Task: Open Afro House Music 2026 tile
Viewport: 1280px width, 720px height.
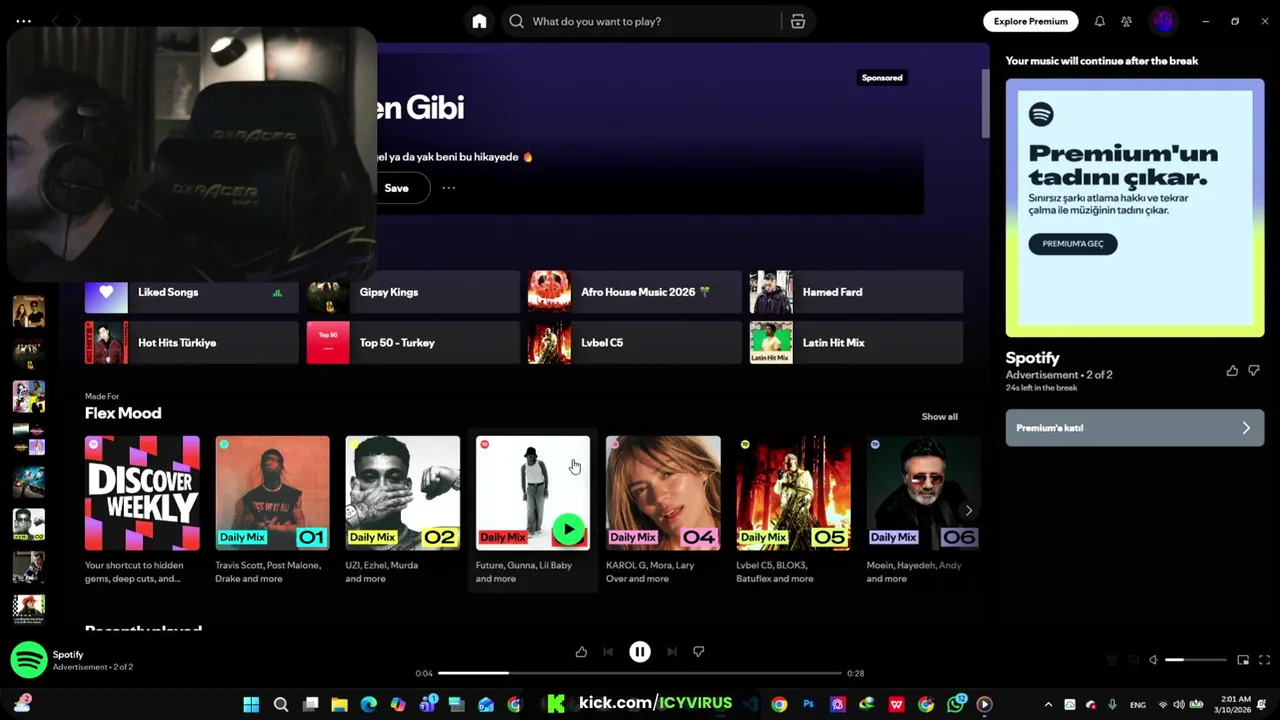Action: (635, 292)
